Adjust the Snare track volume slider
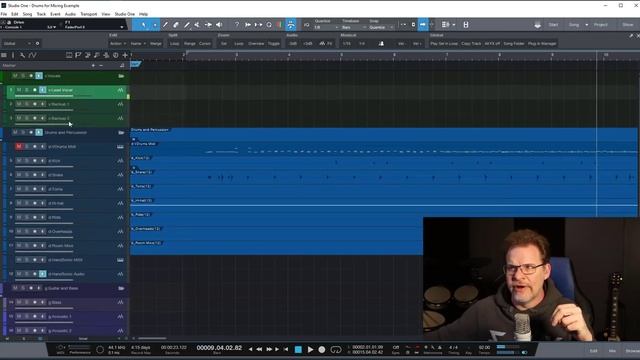 coord(44,181)
